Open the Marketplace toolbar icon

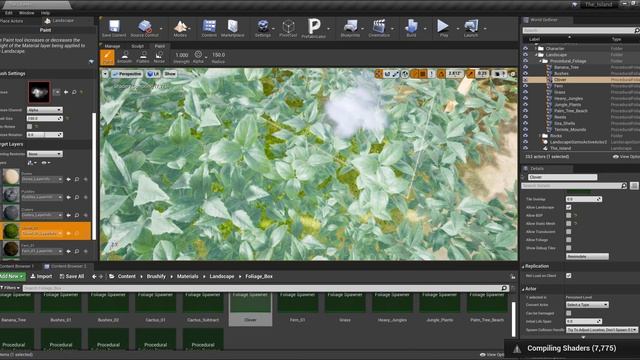coord(233,27)
